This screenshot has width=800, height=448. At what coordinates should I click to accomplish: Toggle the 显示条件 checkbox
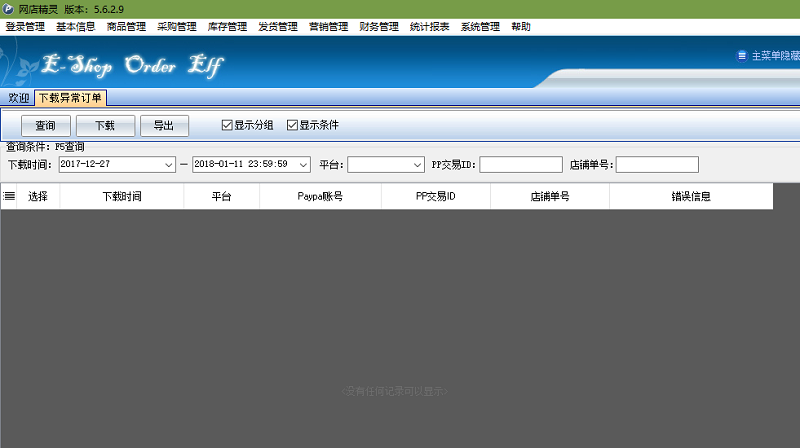[x=293, y=125]
